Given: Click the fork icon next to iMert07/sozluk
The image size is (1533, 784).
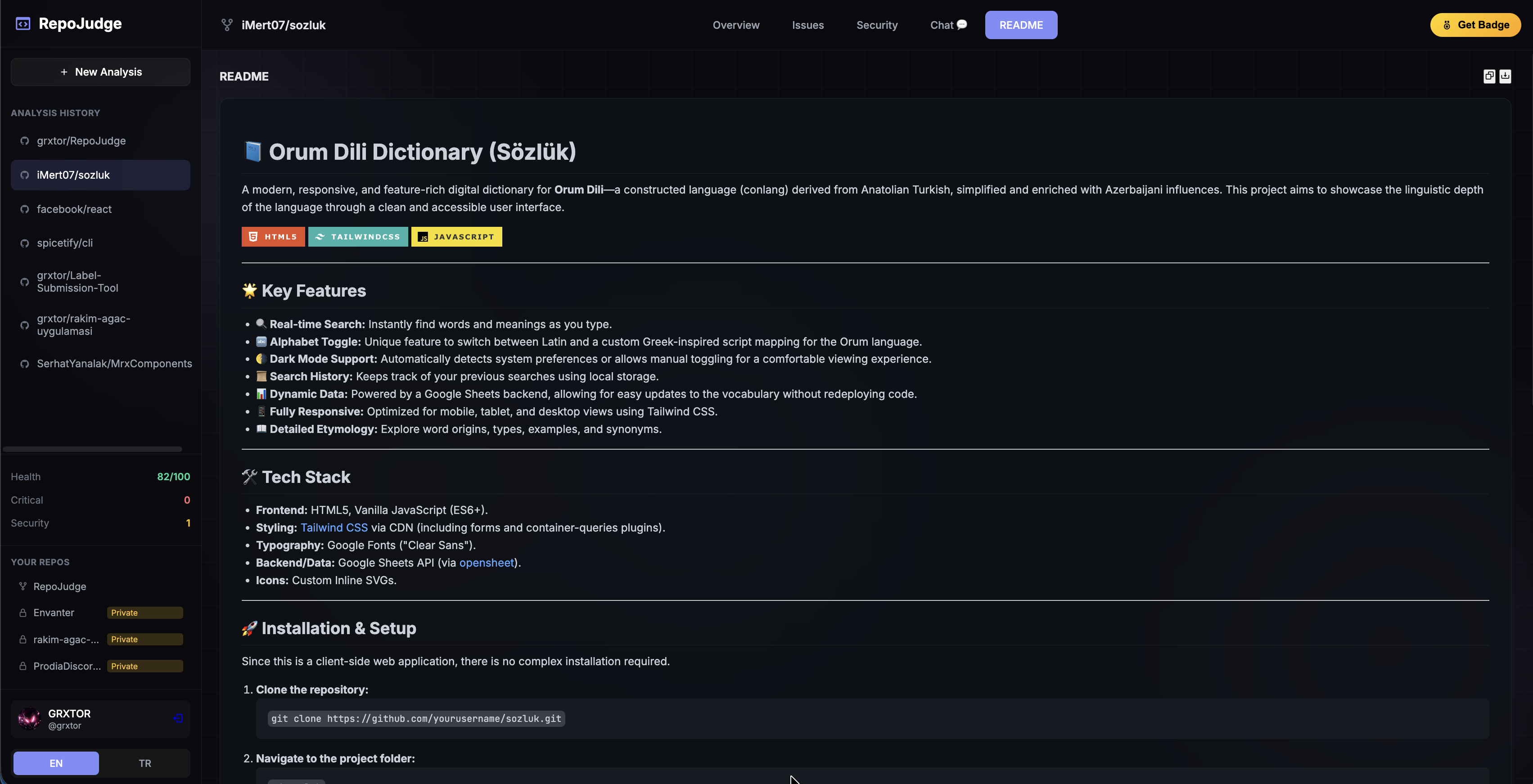Looking at the screenshot, I should (227, 25).
